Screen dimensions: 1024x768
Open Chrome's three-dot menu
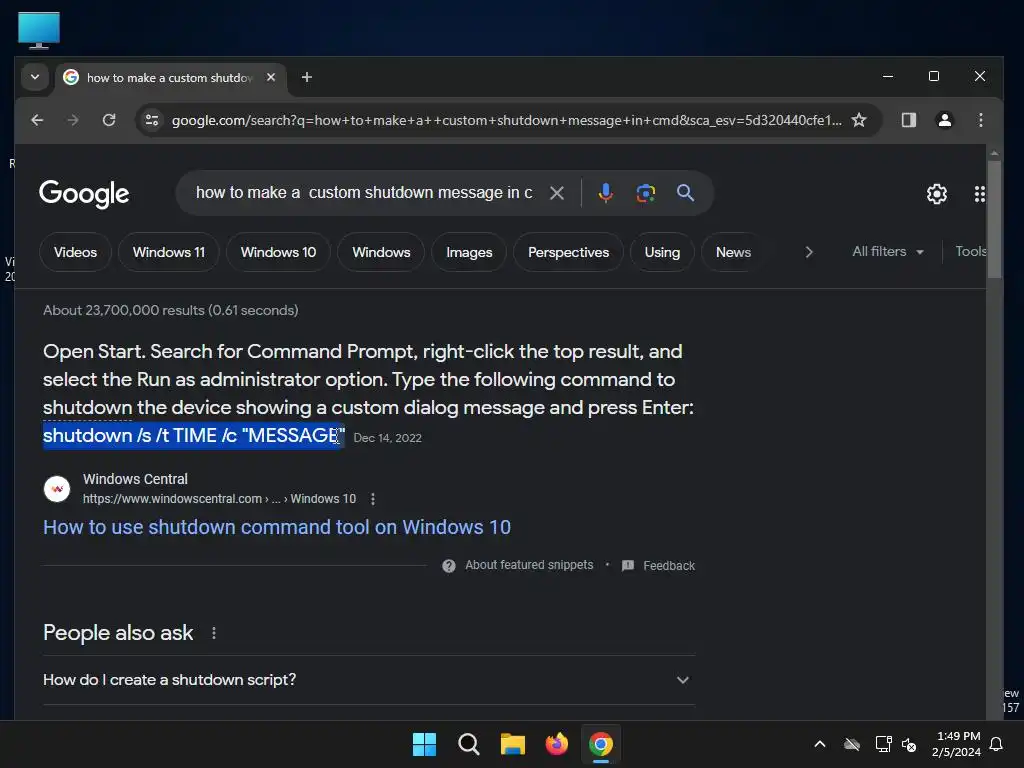click(x=980, y=120)
